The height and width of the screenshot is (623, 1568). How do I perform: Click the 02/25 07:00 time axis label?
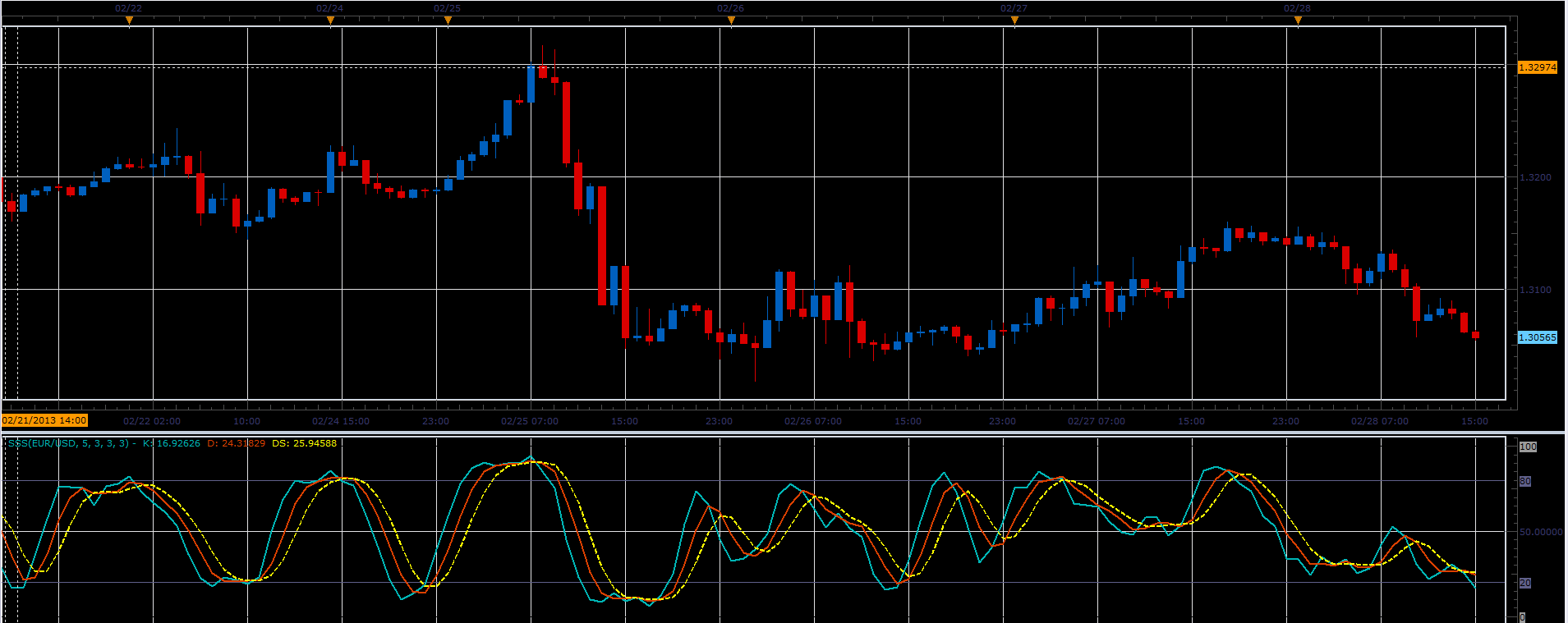pos(530,421)
